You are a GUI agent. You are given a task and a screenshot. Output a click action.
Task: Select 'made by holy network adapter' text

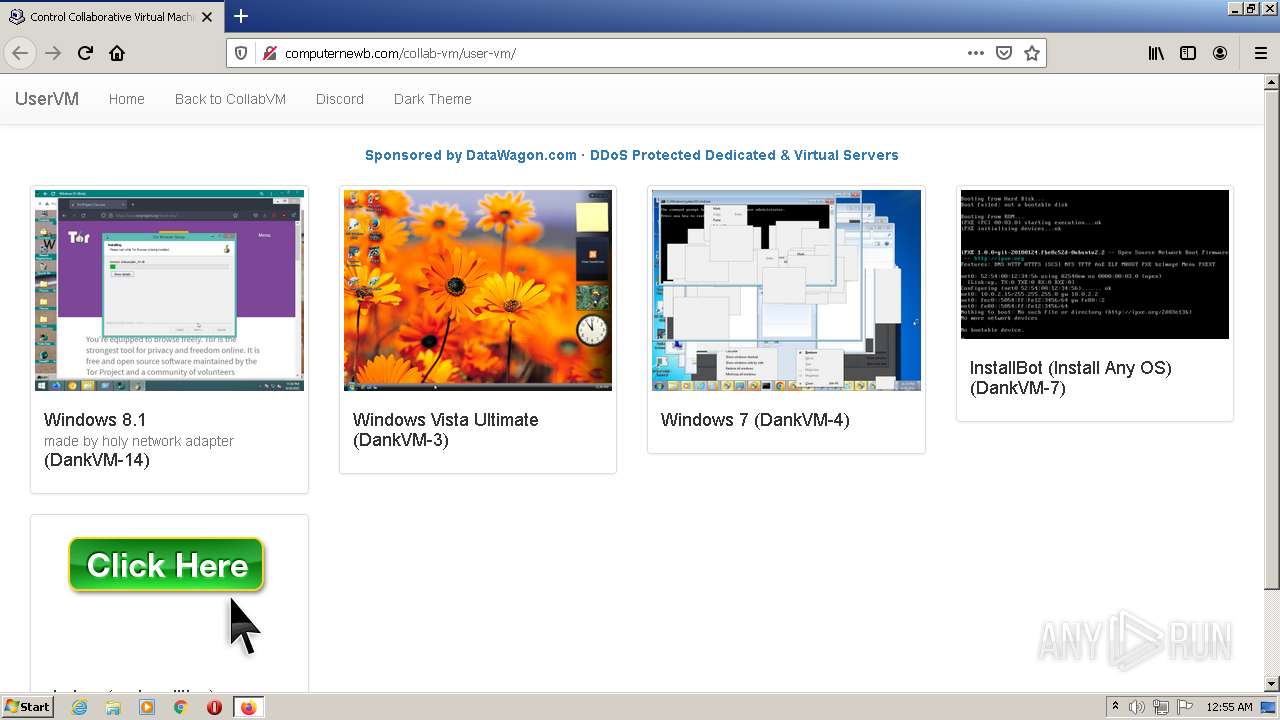pyautogui.click(x=139, y=441)
